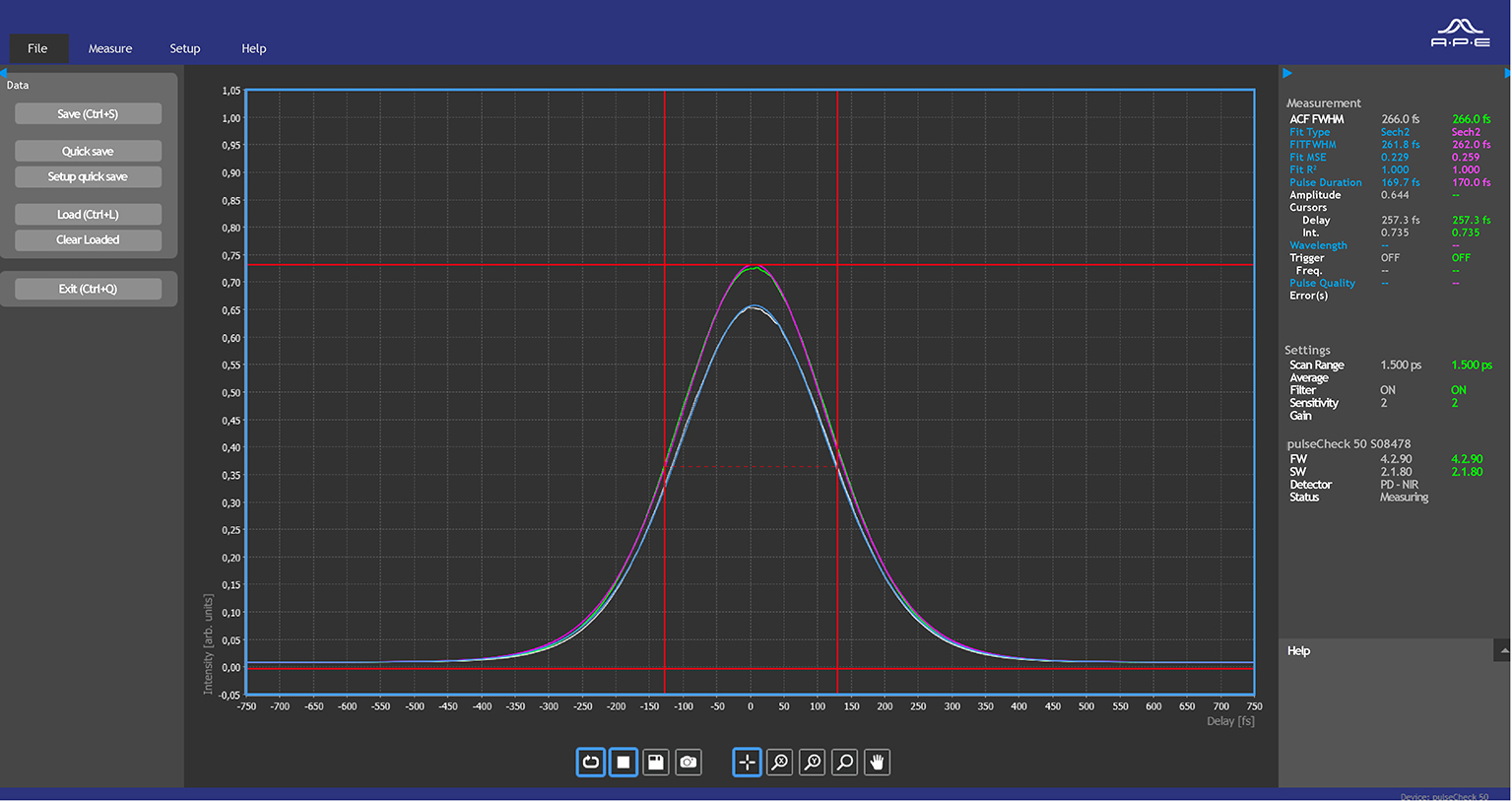Image resolution: width=1512 pixels, height=801 pixels.
Task: Open the Help menu
Action: (254, 48)
